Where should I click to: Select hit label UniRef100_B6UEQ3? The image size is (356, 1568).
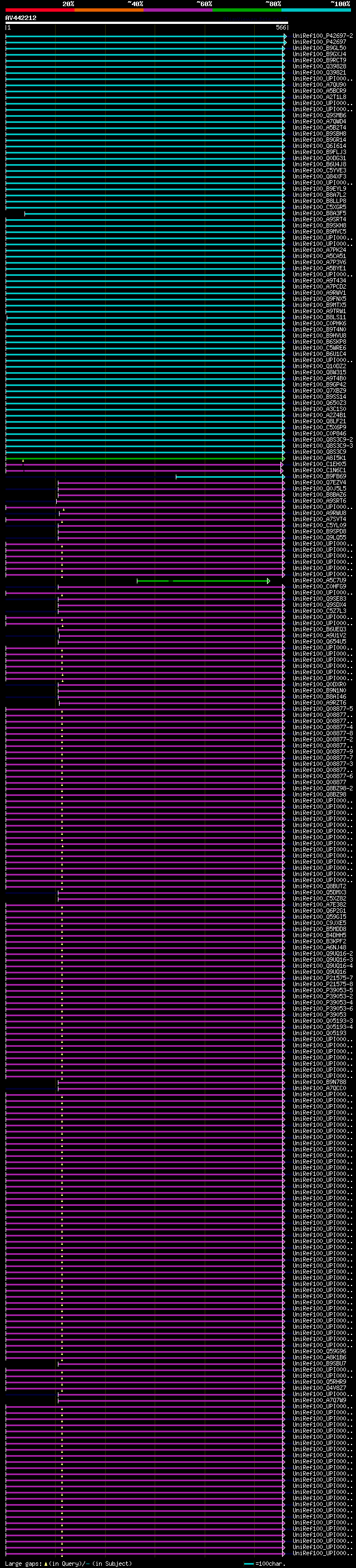(x=319, y=630)
